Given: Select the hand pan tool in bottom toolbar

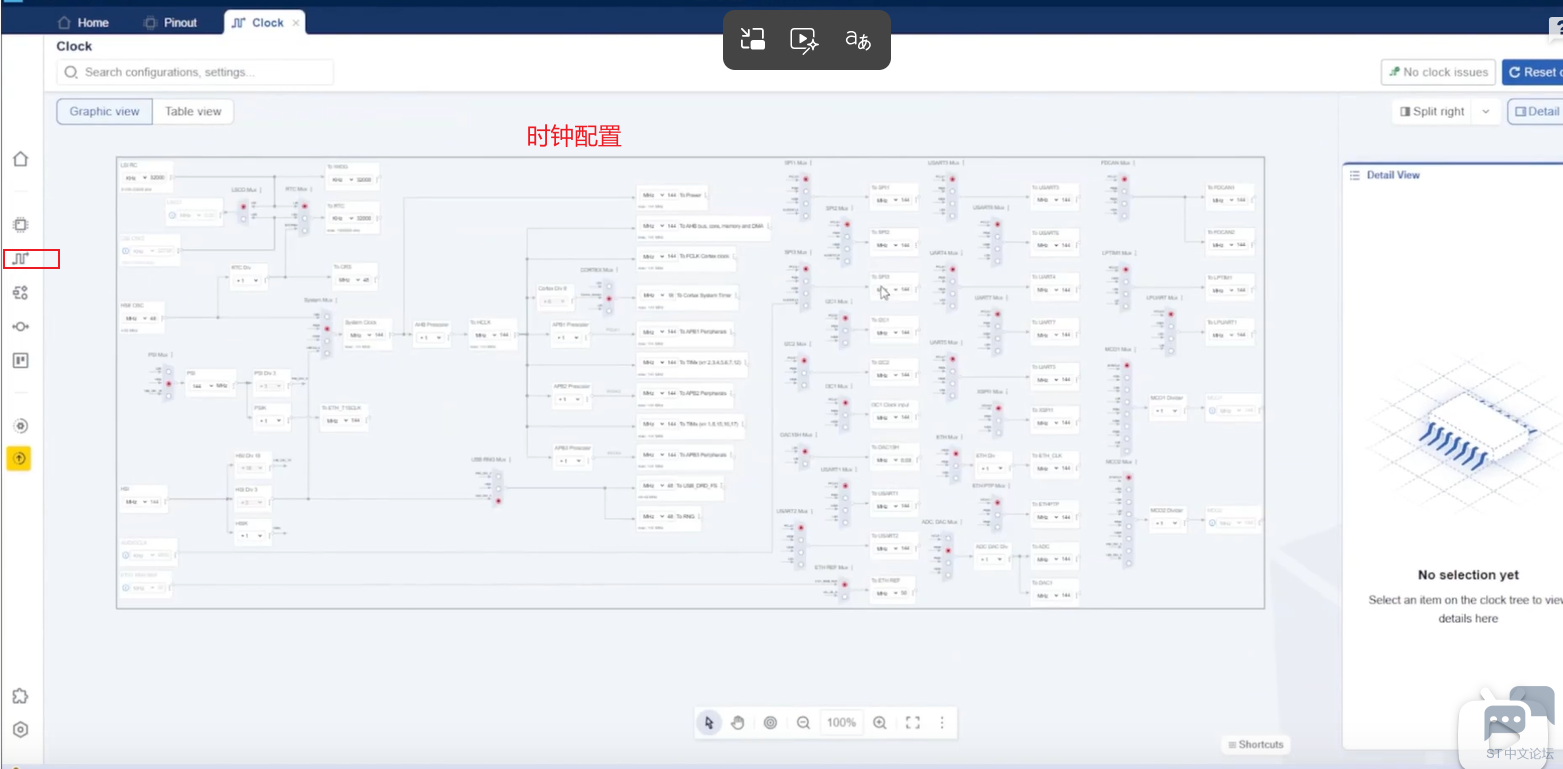Looking at the screenshot, I should click(738, 723).
